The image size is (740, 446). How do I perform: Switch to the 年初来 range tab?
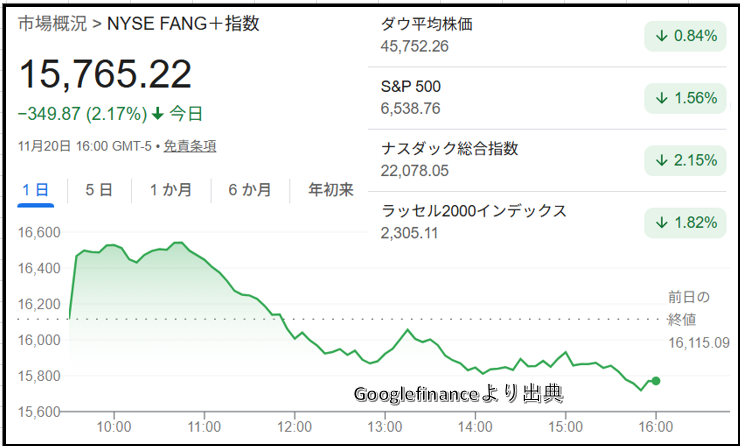point(330,190)
